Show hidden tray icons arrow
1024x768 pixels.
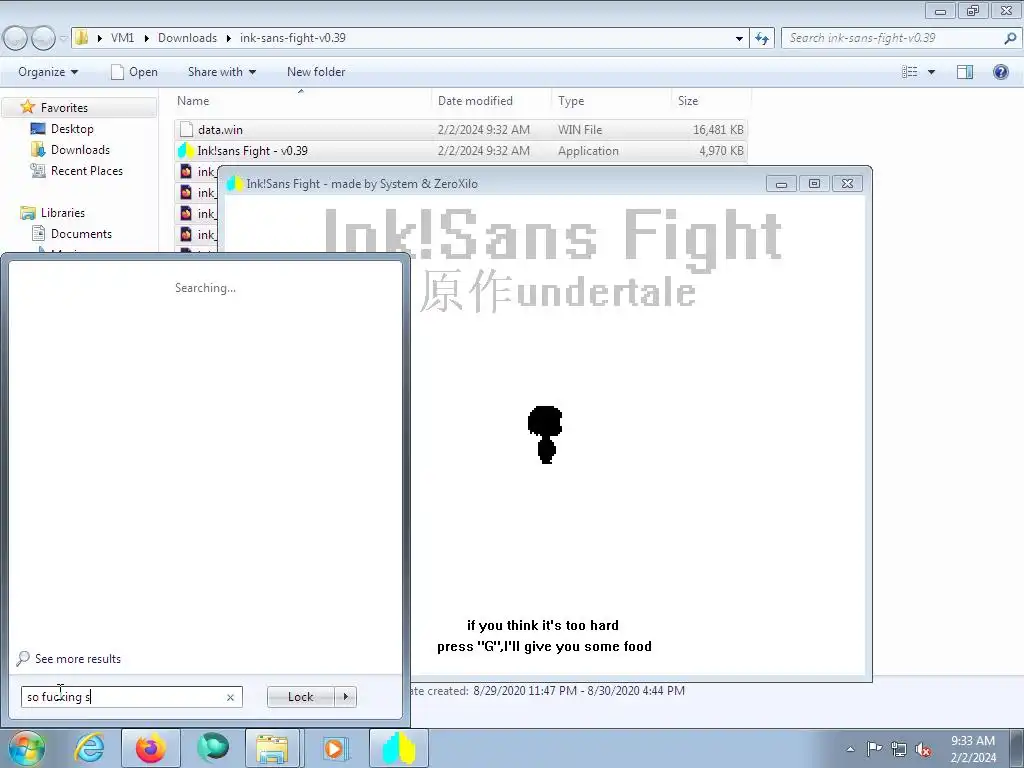click(850, 749)
